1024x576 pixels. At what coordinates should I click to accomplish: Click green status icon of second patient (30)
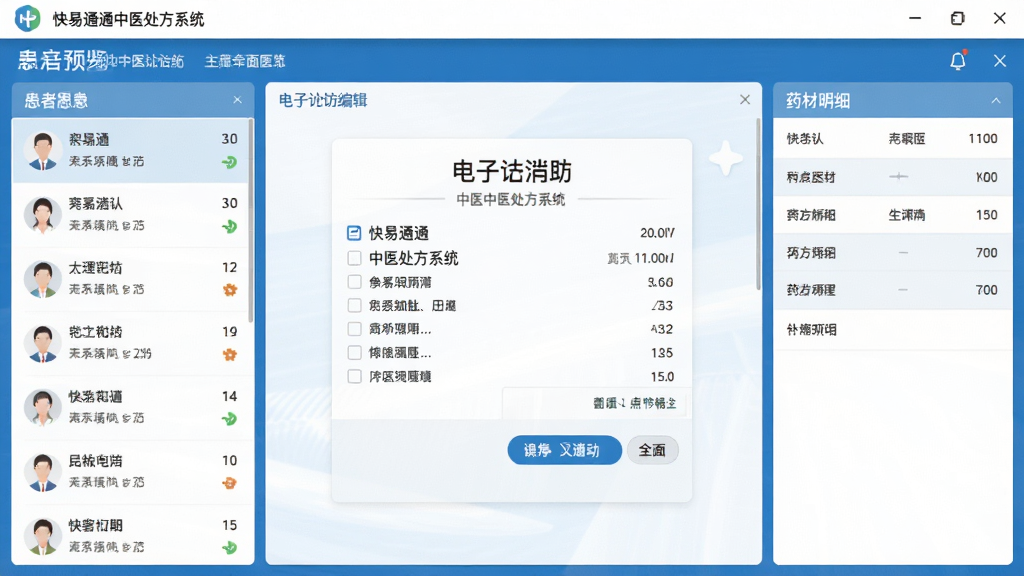click(229, 227)
